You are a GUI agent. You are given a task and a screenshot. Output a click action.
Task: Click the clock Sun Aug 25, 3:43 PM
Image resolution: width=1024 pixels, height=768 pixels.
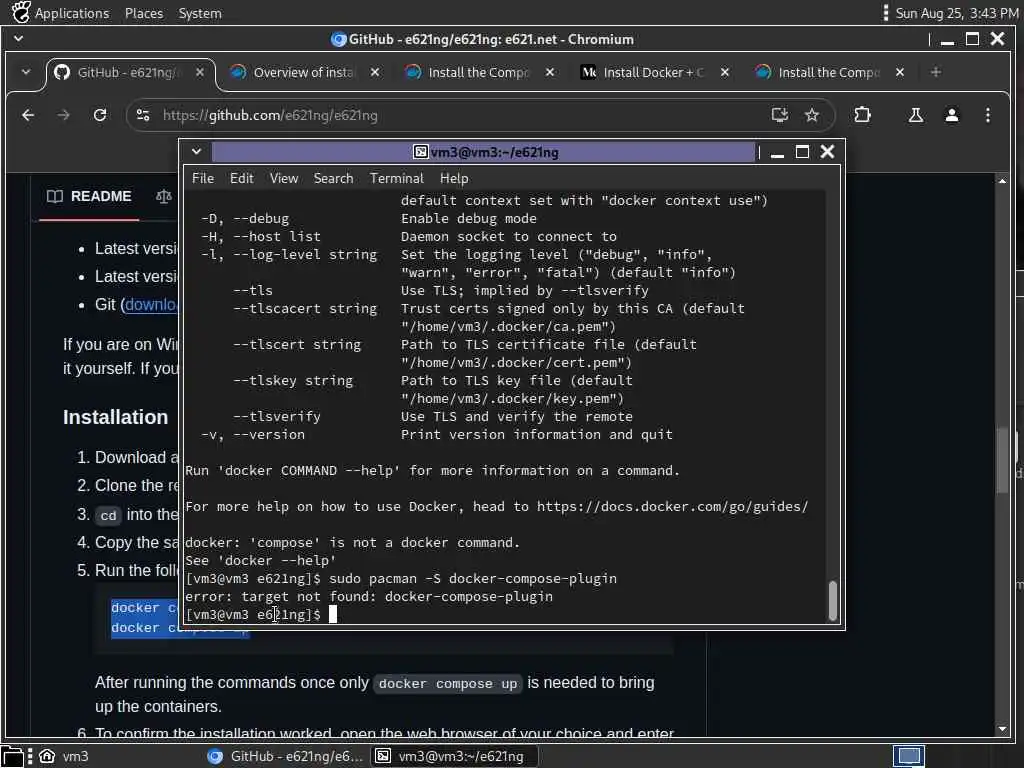956,13
